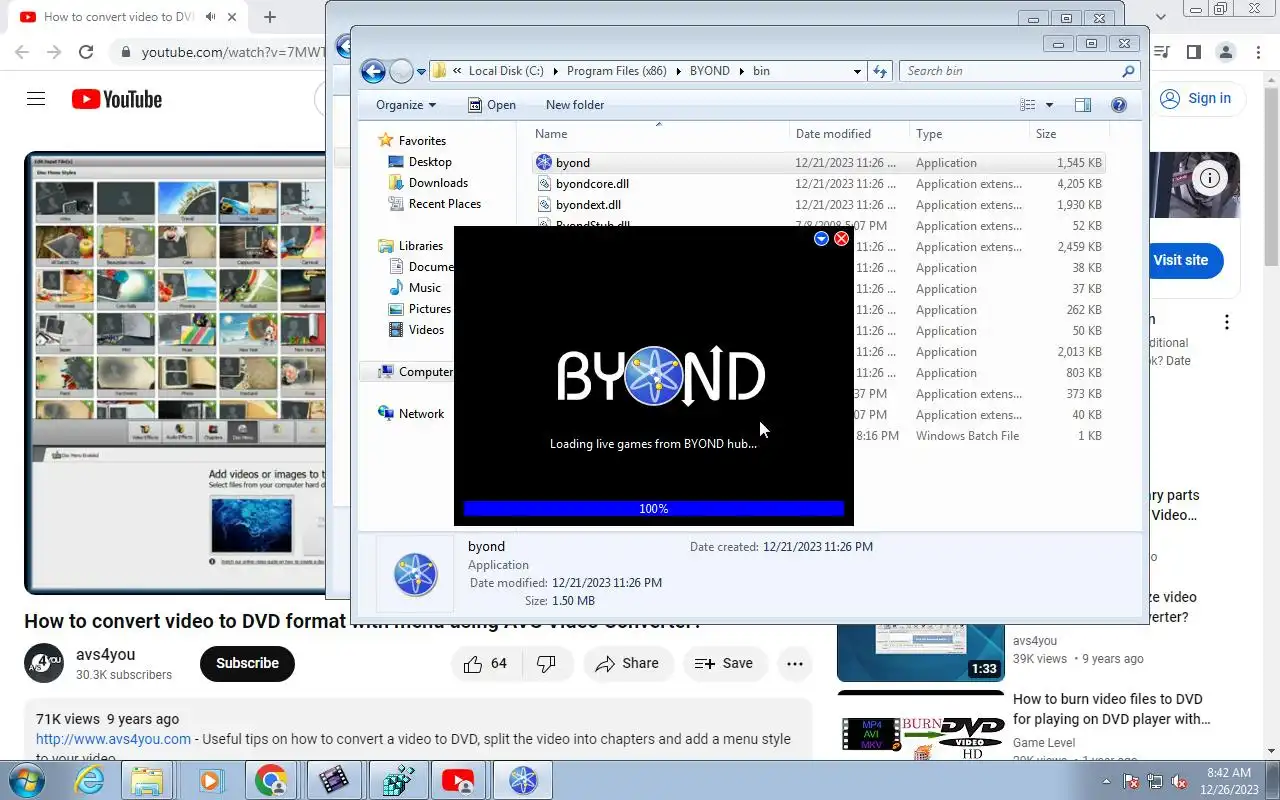This screenshot has width=1280, height=800.
Task: Open the Music library
Action: pyautogui.click(x=425, y=288)
